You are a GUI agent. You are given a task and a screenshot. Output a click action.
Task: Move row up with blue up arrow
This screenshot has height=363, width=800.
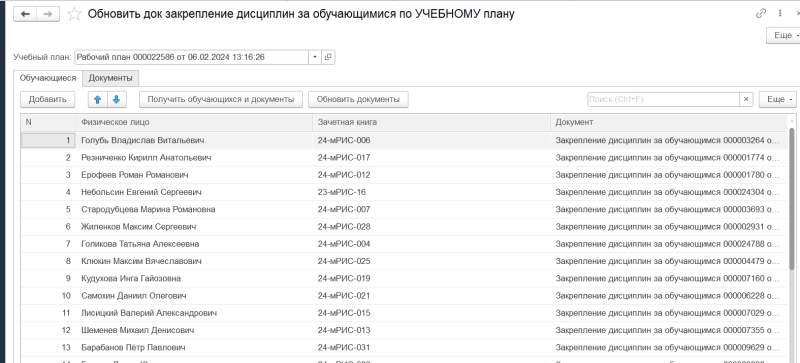click(97, 99)
